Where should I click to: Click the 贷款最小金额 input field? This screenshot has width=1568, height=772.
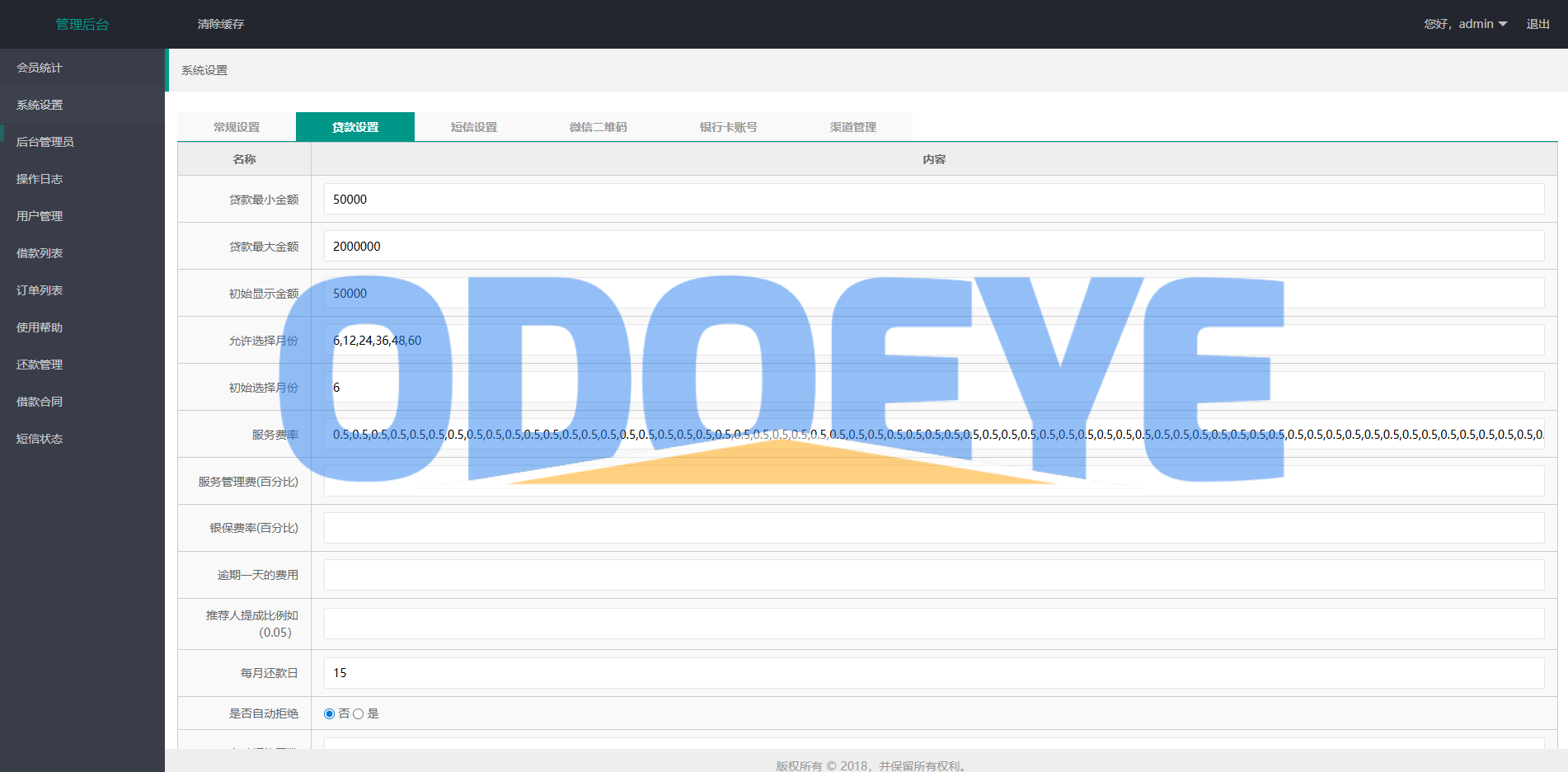[x=933, y=200]
